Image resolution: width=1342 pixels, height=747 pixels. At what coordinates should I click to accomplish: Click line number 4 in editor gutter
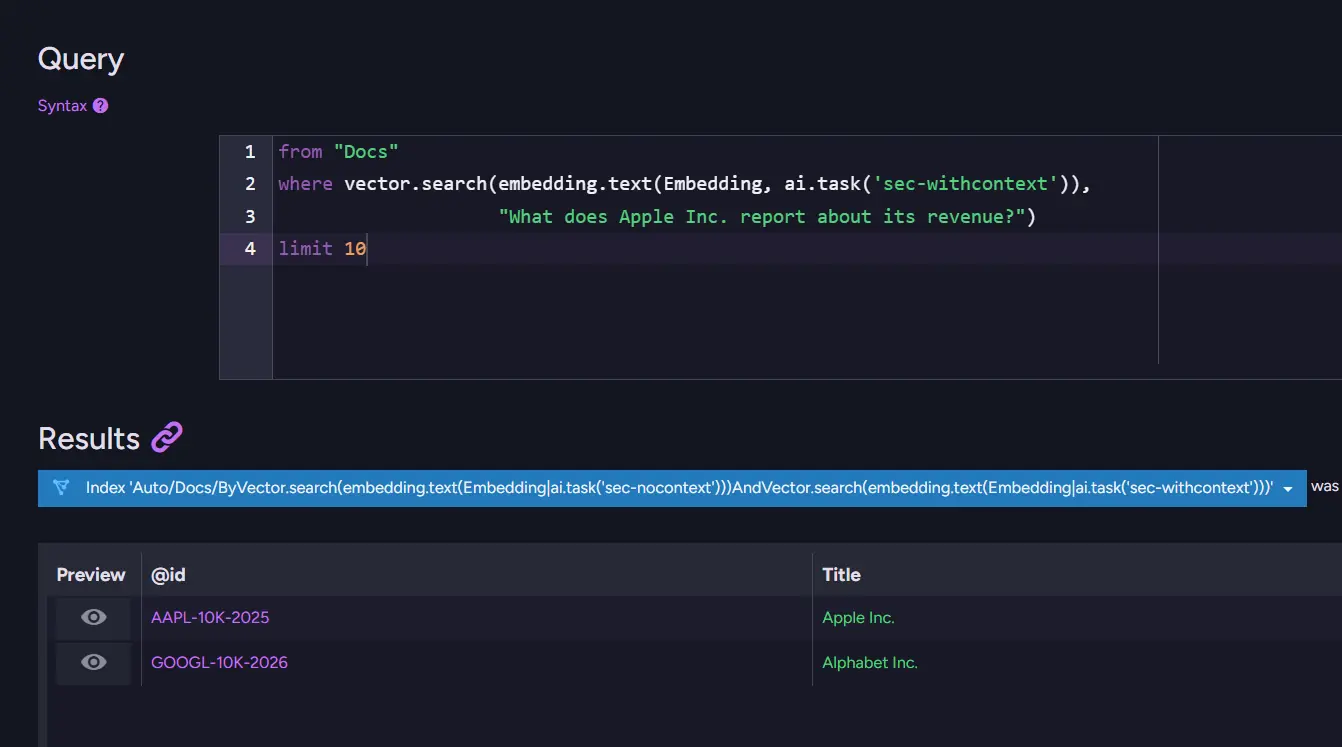click(250, 248)
